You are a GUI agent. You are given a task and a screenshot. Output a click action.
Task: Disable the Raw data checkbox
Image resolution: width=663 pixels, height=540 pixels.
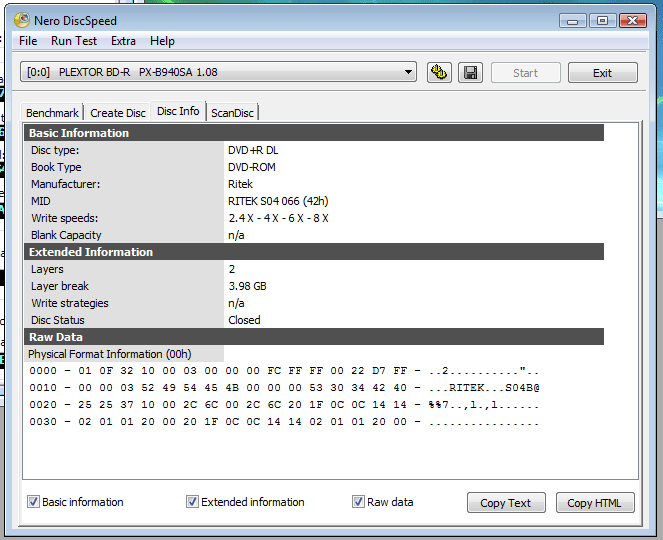pos(359,502)
